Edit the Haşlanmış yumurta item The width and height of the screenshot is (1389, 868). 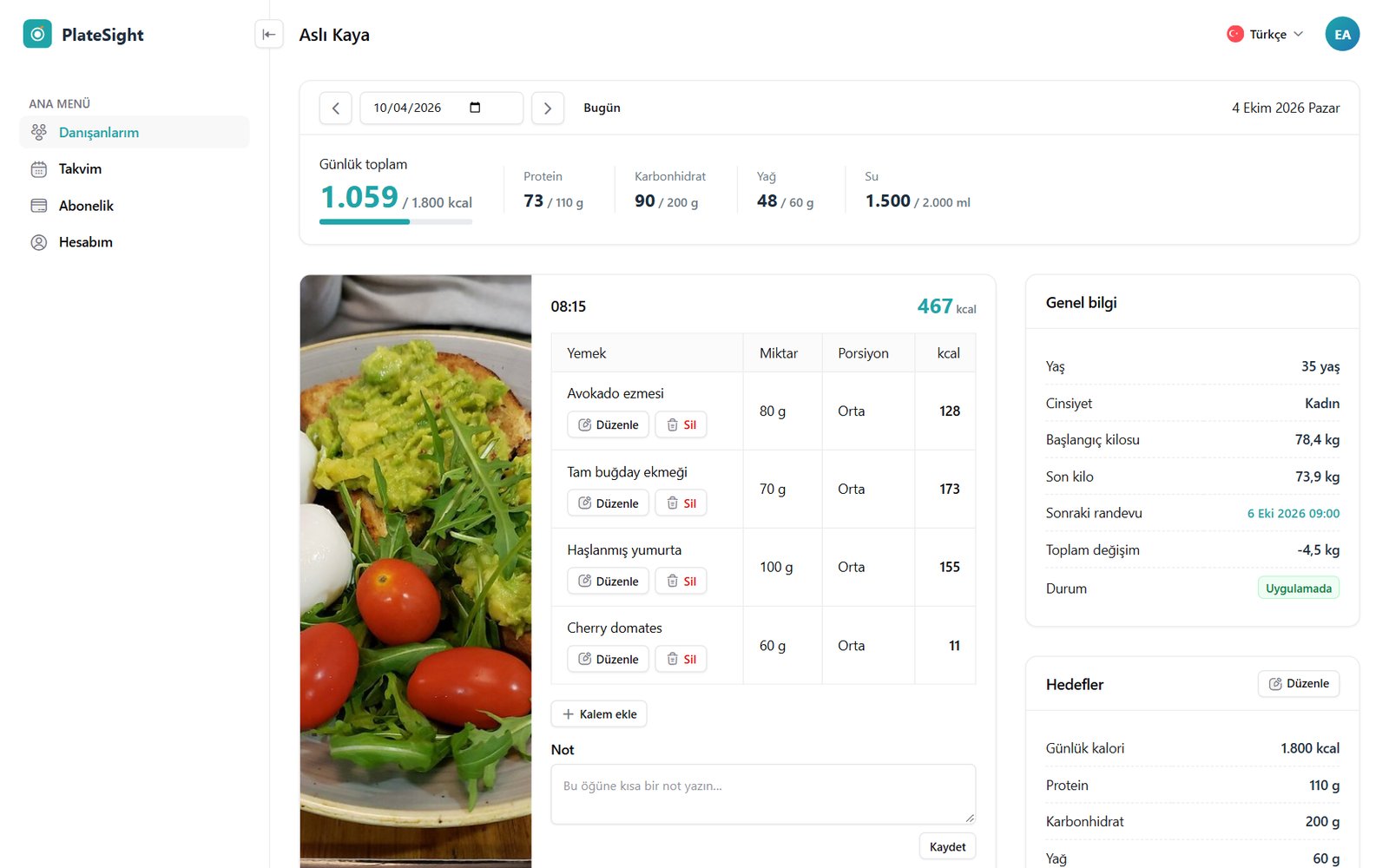tap(608, 581)
